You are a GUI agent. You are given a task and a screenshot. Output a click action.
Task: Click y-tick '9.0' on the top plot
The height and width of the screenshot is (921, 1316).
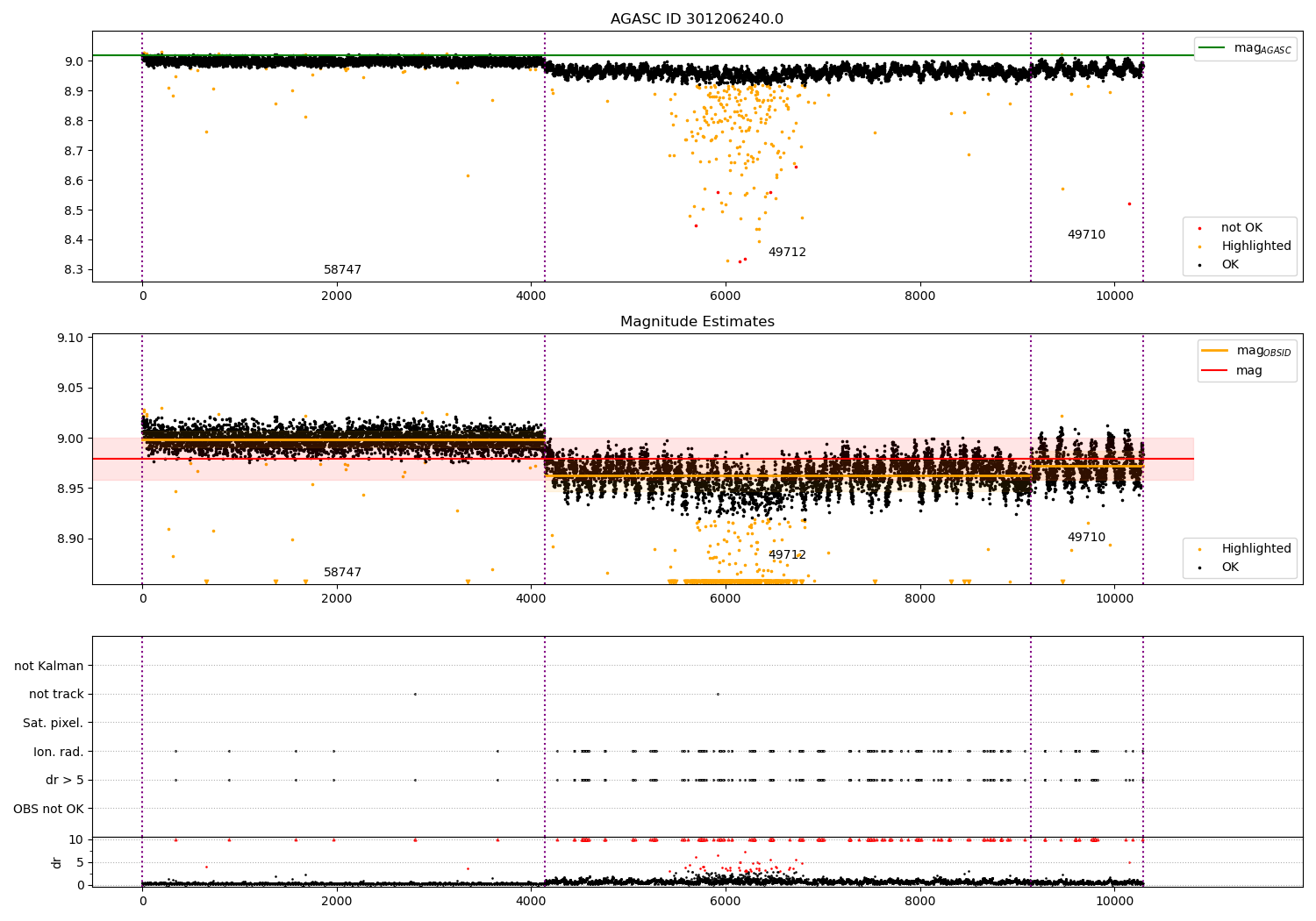click(75, 61)
